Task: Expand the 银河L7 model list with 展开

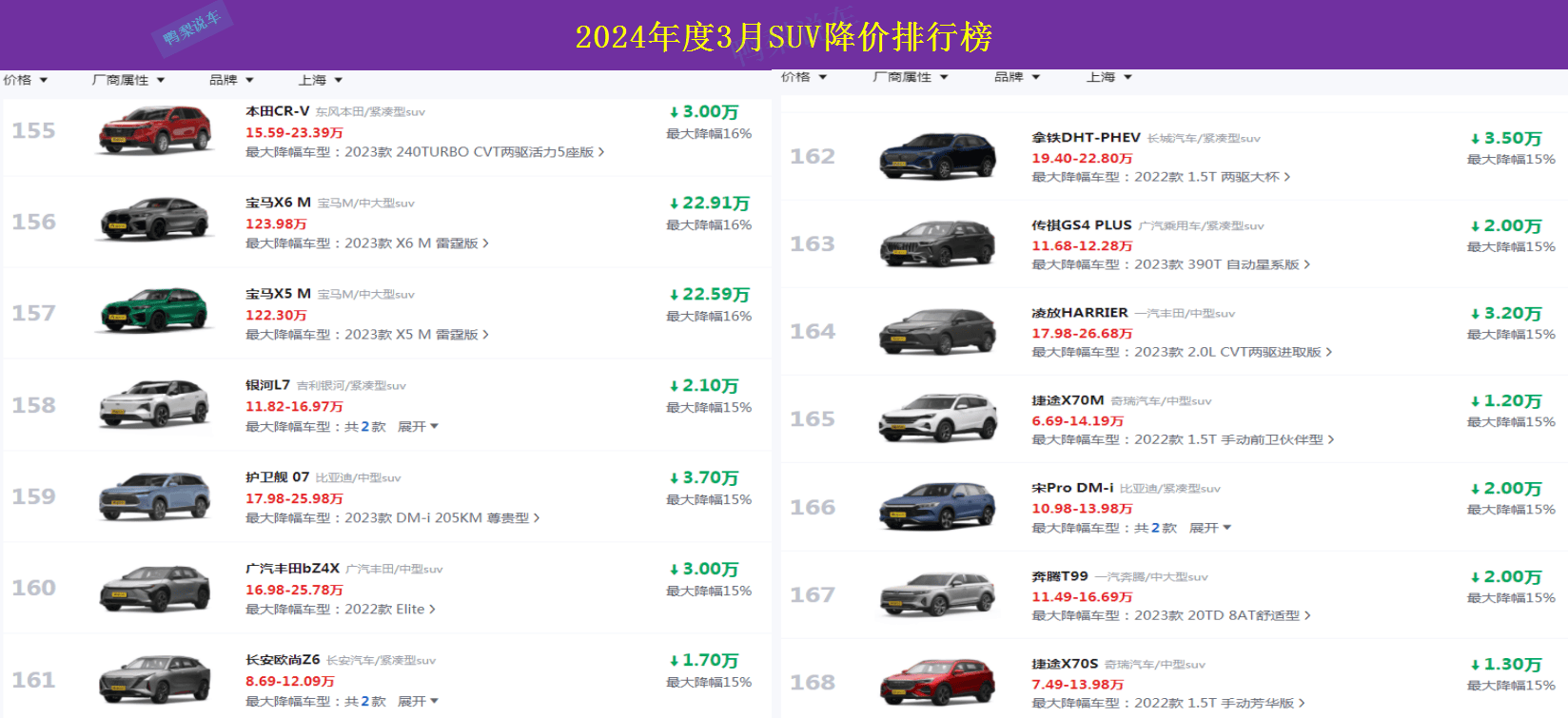Action: 418,427
